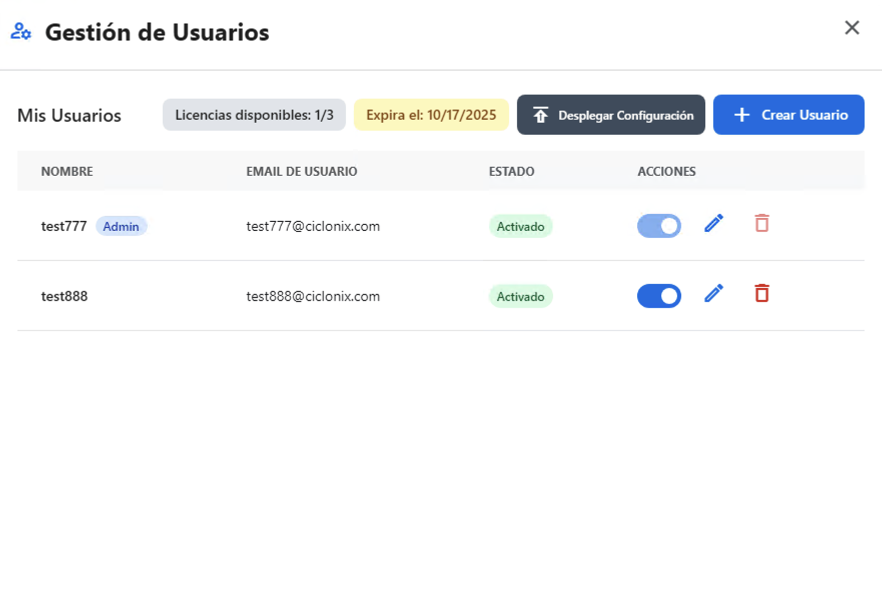The height and width of the screenshot is (610, 882).
Task: Disable the toggle switch for test777
Action: (x=659, y=226)
